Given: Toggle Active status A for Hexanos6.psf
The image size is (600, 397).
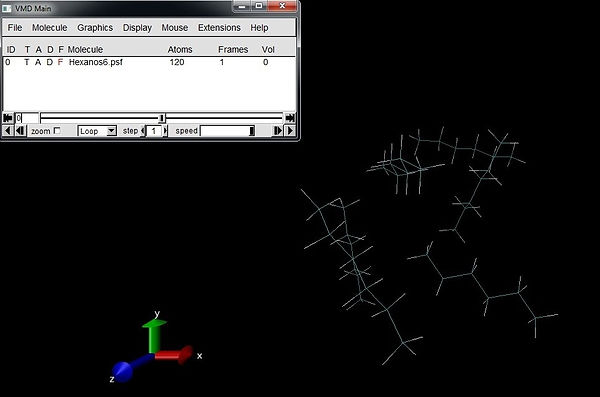Looking at the screenshot, I should (x=38, y=62).
